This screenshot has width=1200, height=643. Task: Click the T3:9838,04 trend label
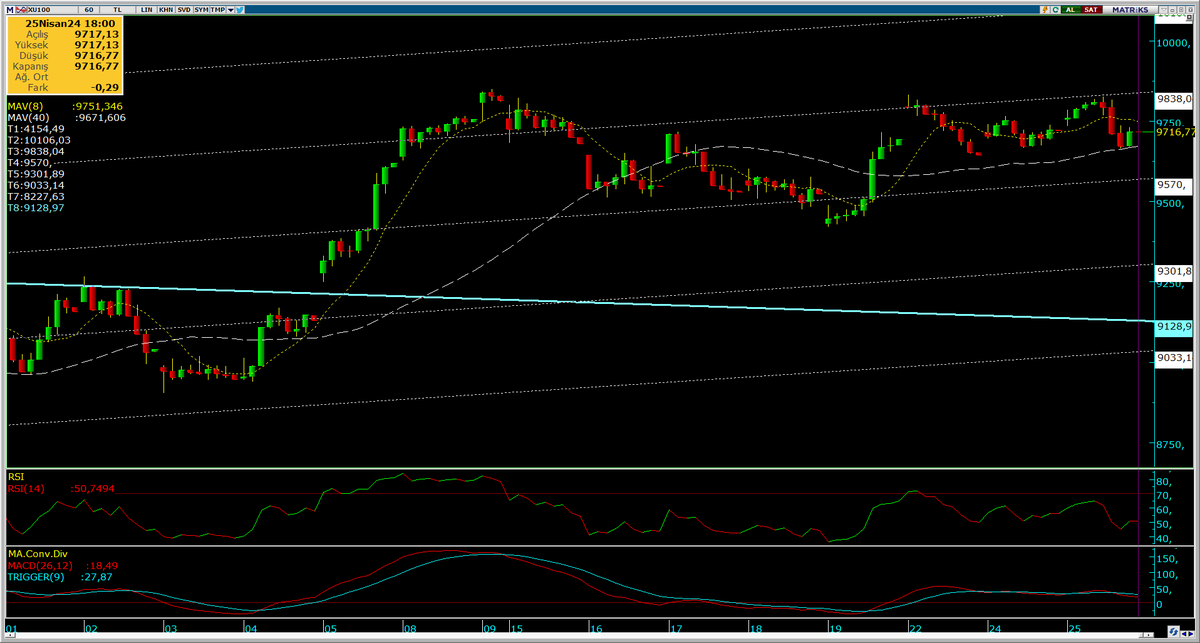[36, 151]
